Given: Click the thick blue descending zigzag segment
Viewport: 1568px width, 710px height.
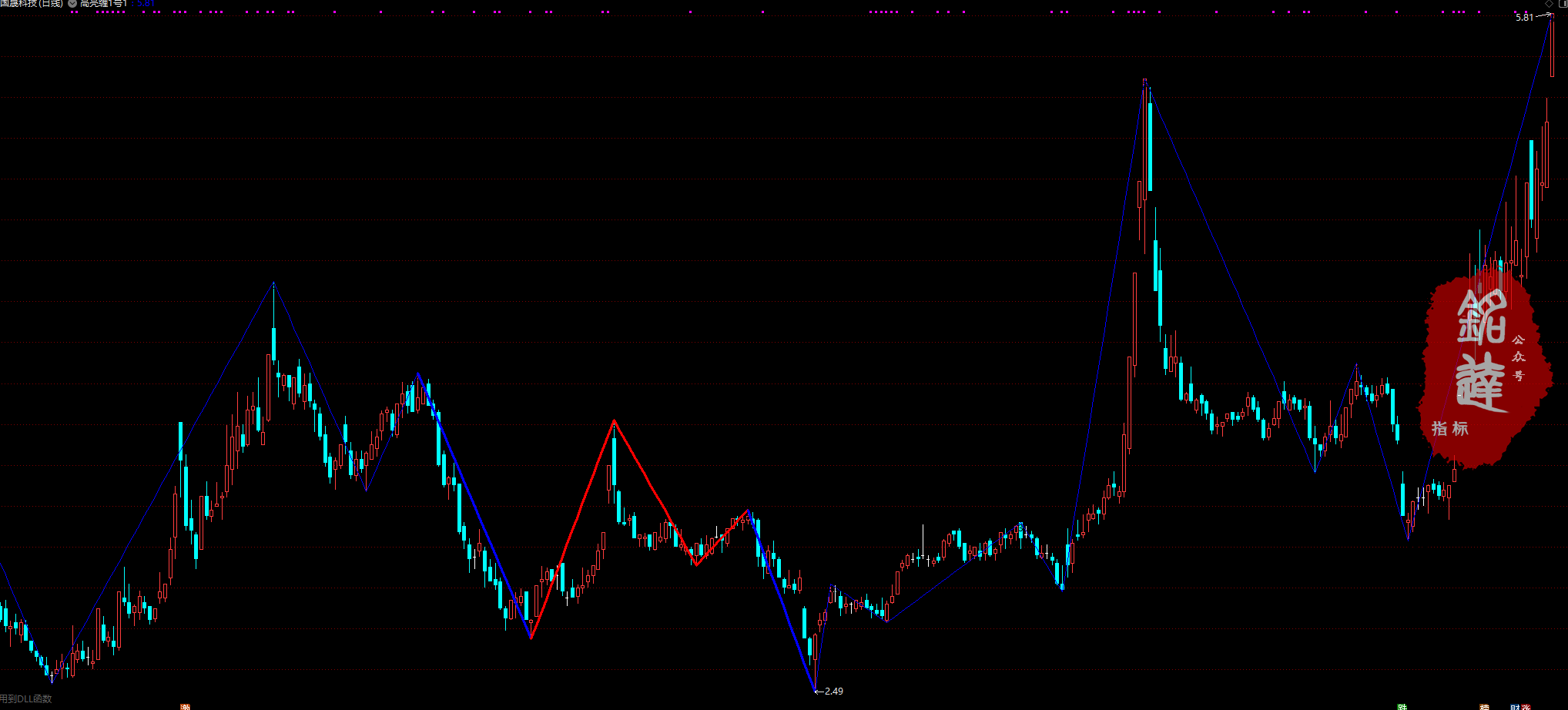Looking at the screenshot, I should pyautogui.click(x=474, y=504).
